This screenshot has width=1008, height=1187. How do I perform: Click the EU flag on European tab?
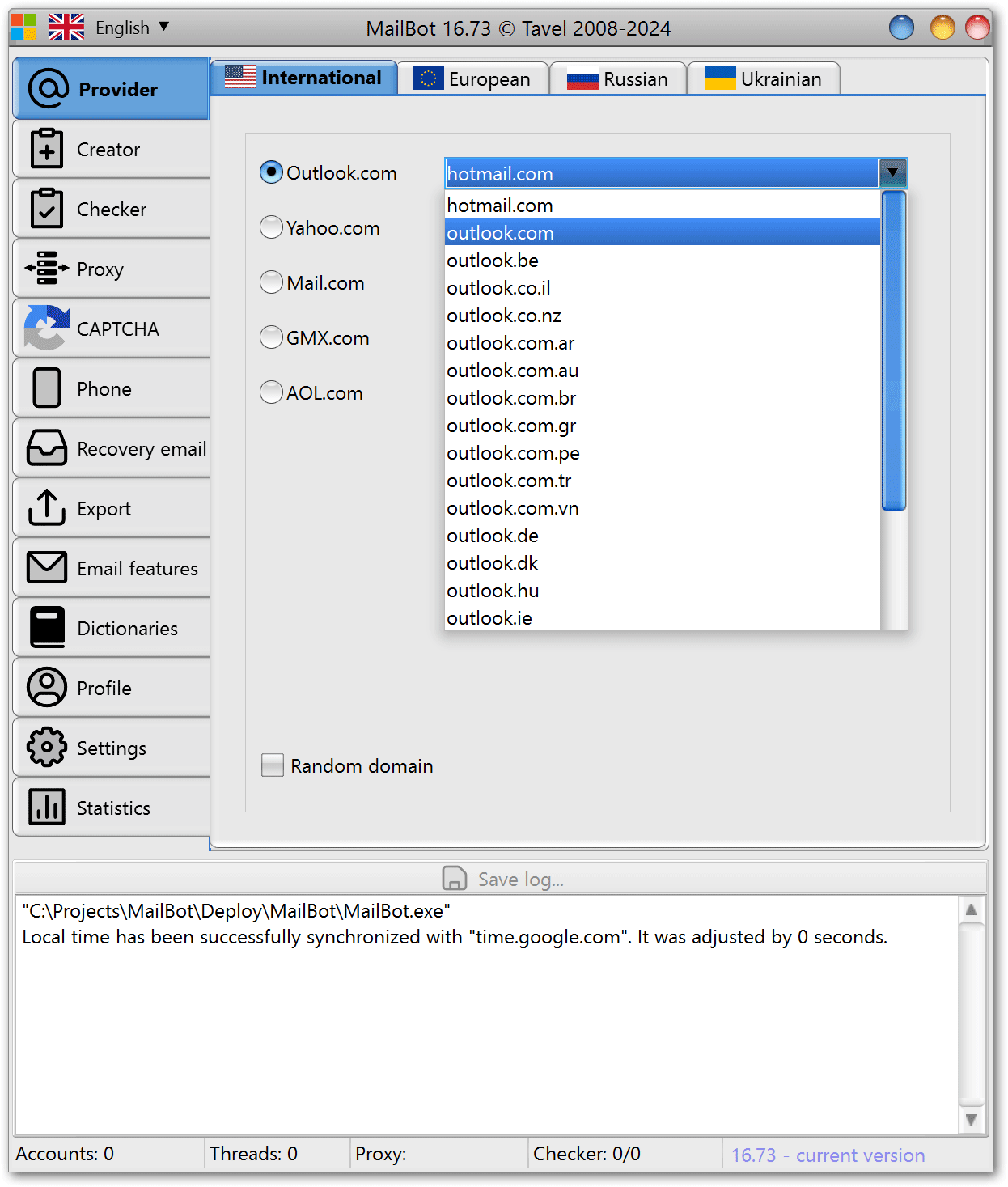click(428, 78)
